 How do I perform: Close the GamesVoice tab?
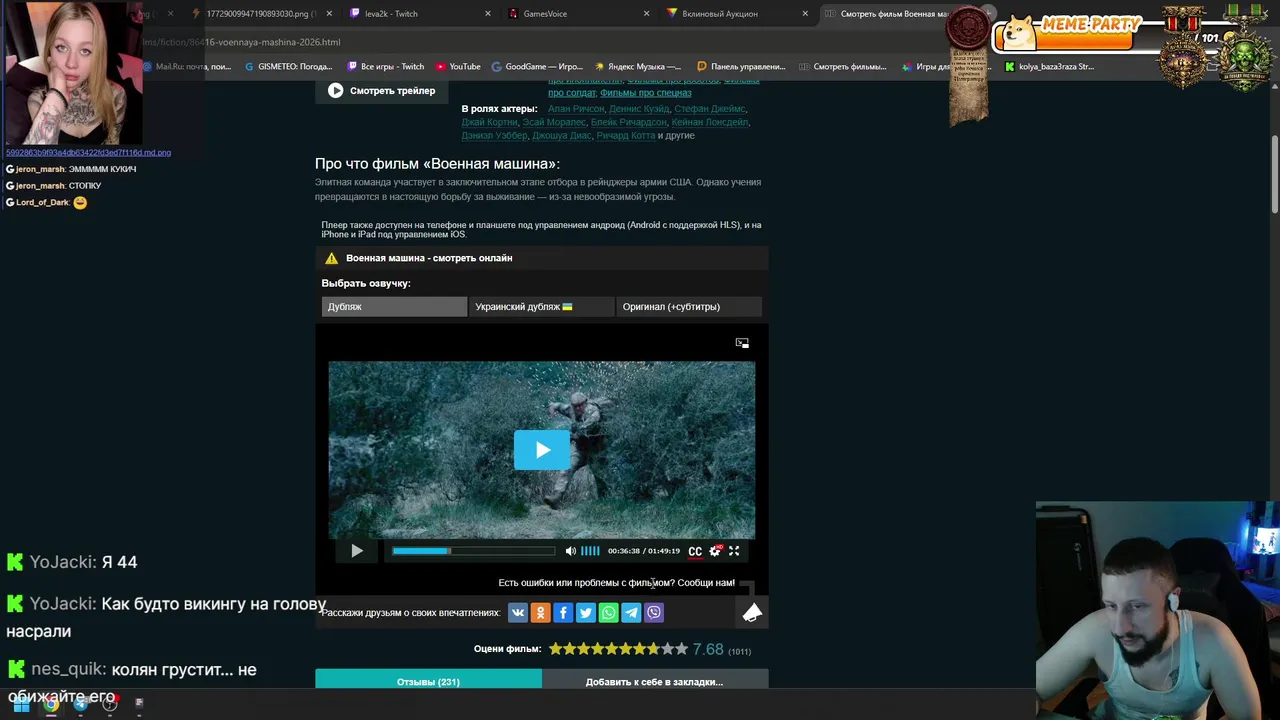(x=646, y=14)
